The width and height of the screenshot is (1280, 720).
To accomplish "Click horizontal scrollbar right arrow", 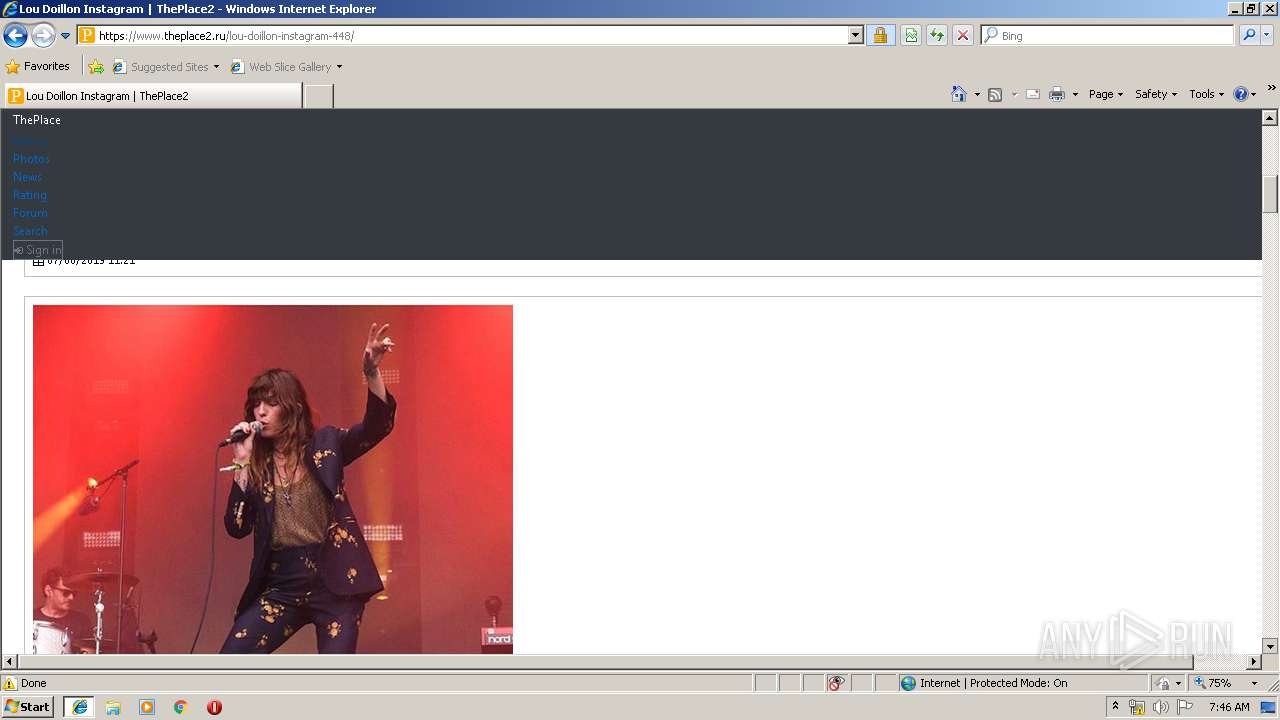I will [1253, 662].
